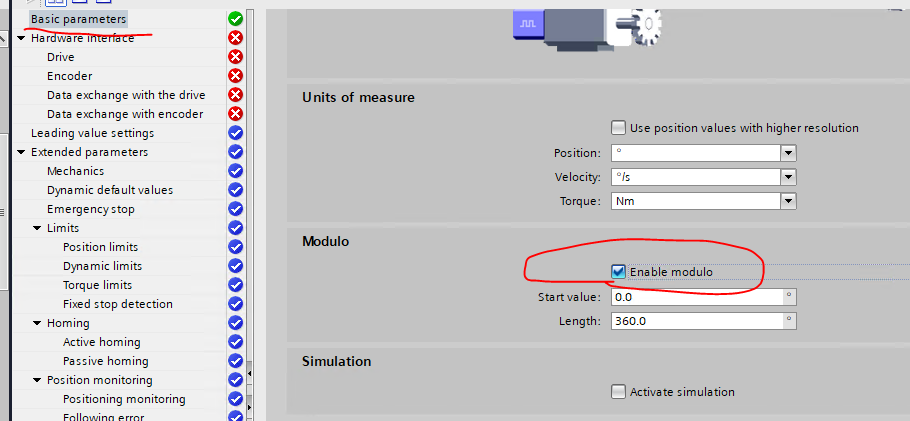This screenshot has width=910, height=421.
Task: Select Basic parameters in the navigation tree
Action: point(78,19)
